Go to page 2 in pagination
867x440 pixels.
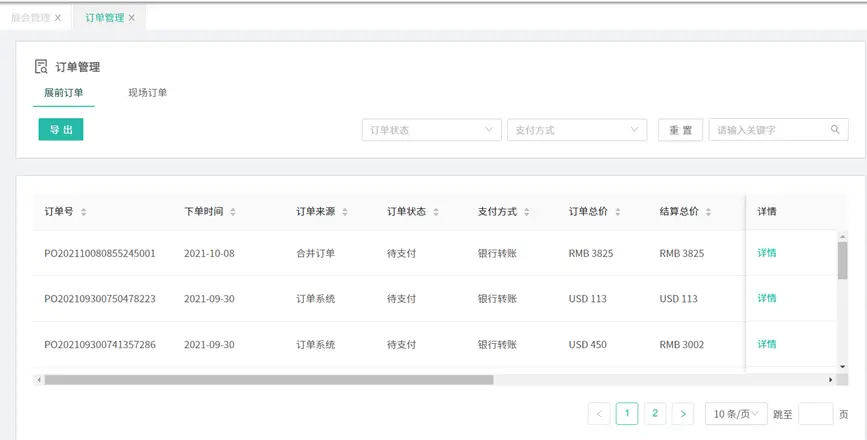click(x=655, y=414)
